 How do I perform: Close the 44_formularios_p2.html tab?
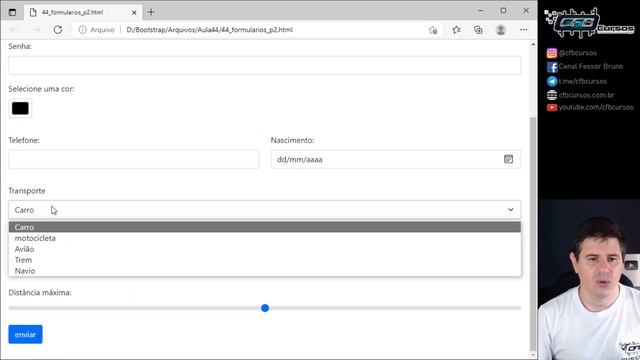134,13
